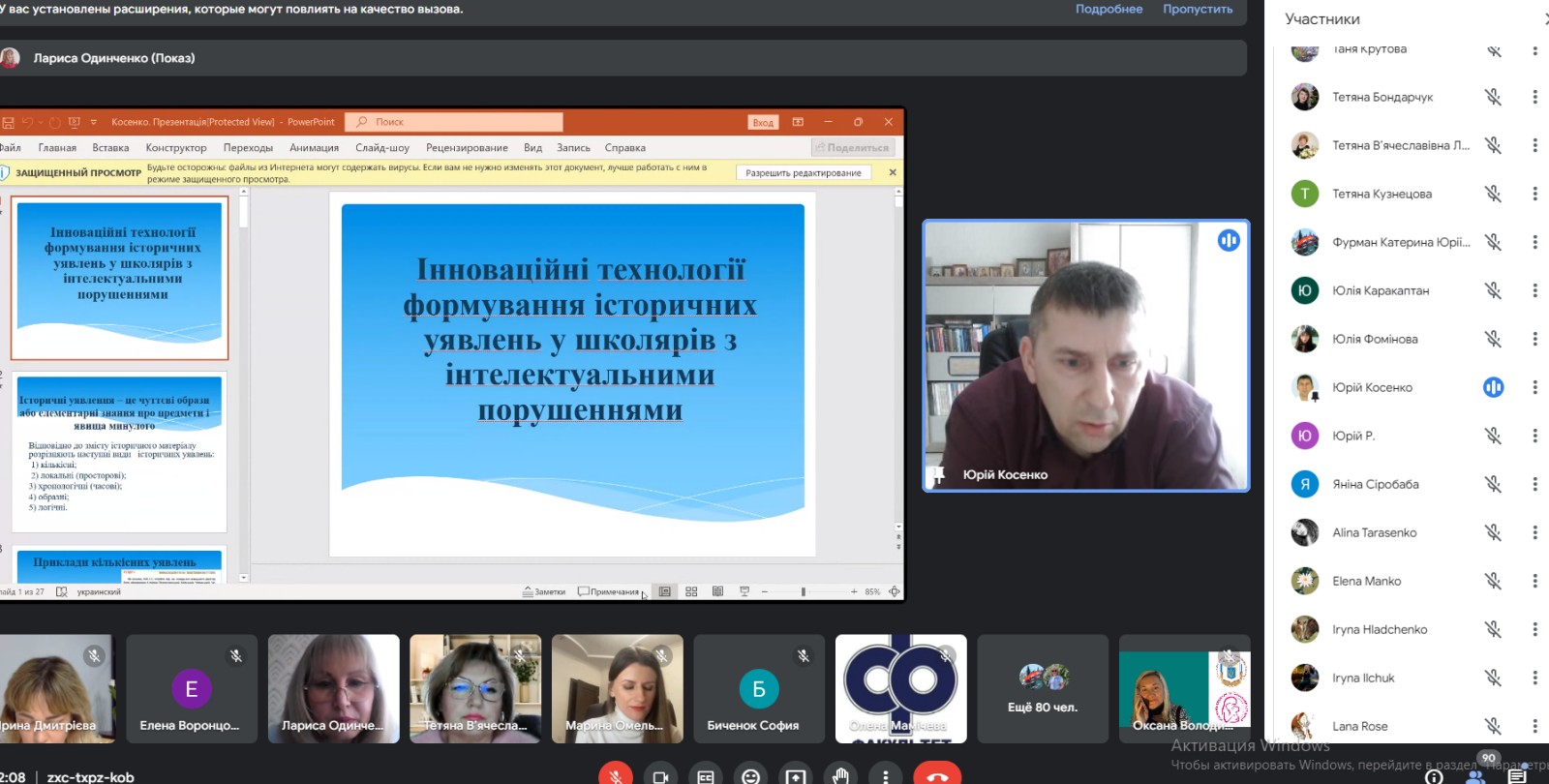Select the second slide thumbnail
1549x784 pixels.
tap(120, 452)
